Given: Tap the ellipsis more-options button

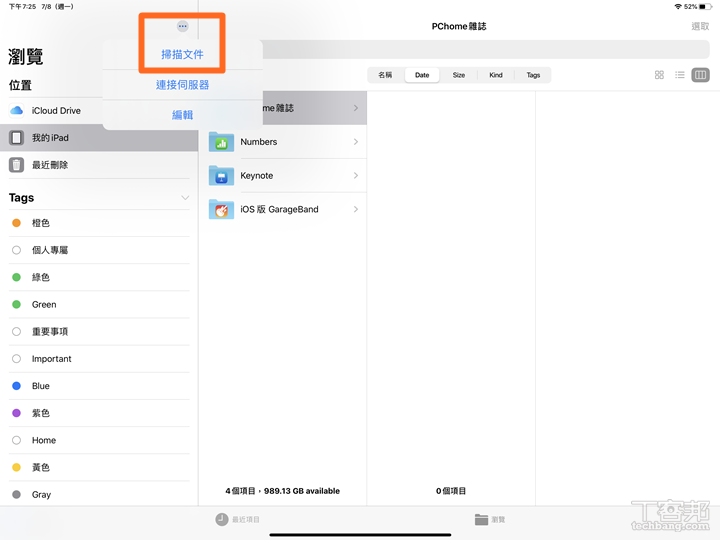Looking at the screenshot, I should (182, 26).
